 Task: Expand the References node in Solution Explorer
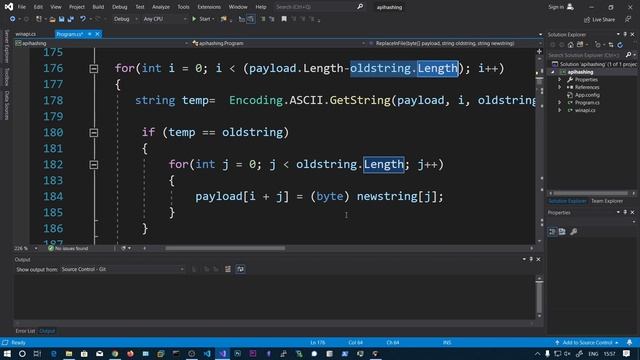pos(560,87)
